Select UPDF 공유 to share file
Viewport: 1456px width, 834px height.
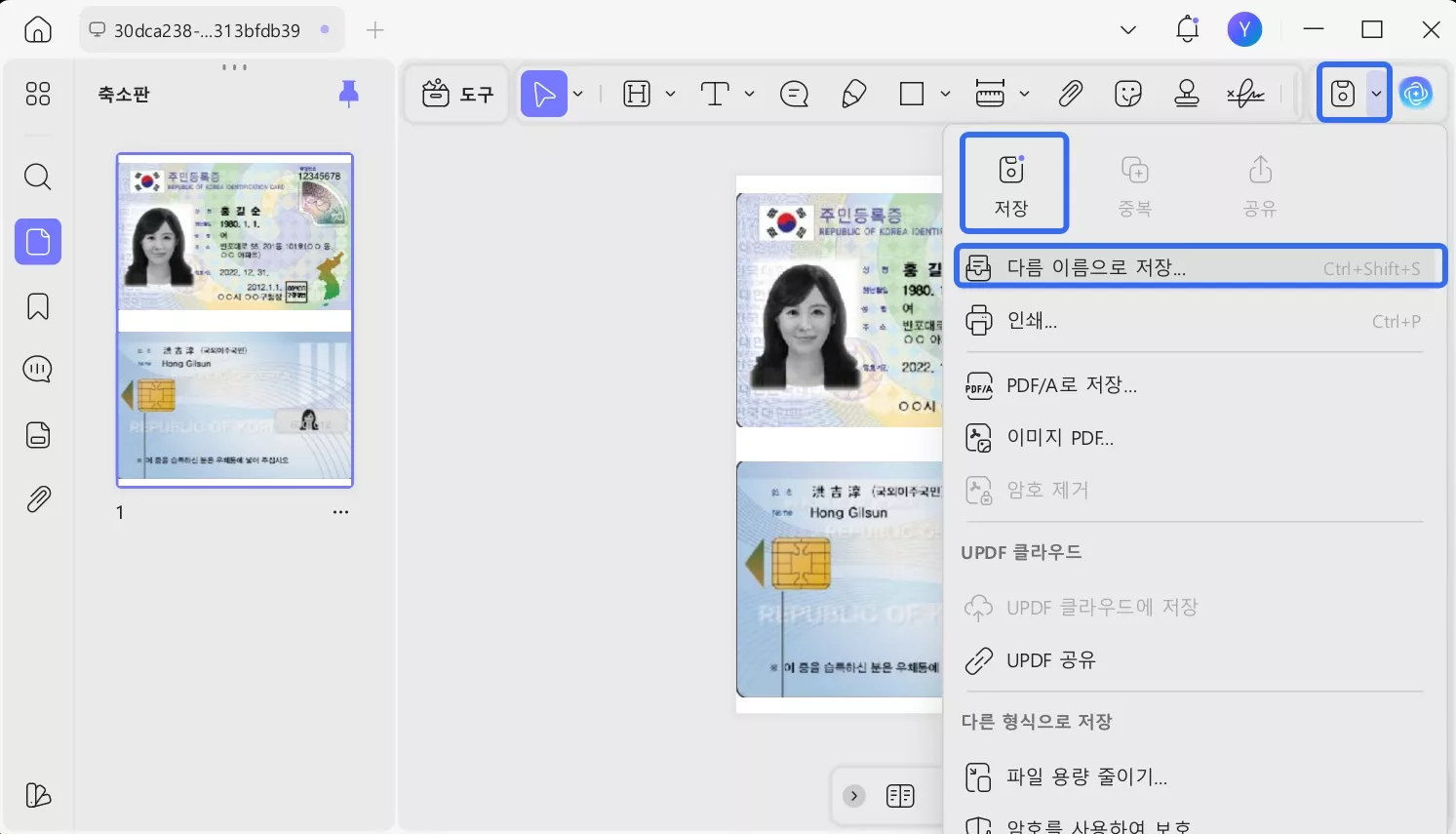[x=1049, y=660]
